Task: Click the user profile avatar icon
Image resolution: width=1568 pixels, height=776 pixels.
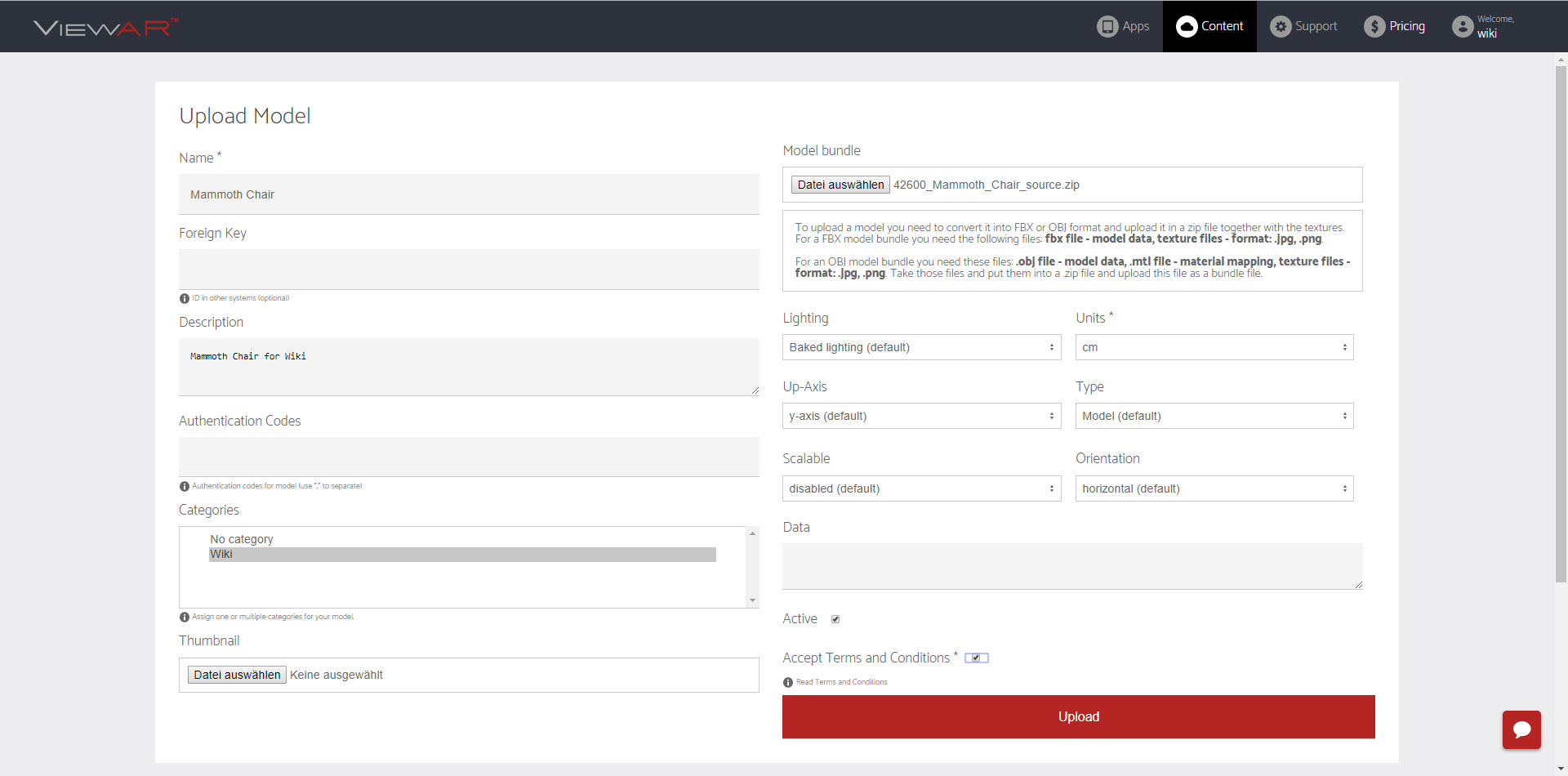Action: [1462, 26]
